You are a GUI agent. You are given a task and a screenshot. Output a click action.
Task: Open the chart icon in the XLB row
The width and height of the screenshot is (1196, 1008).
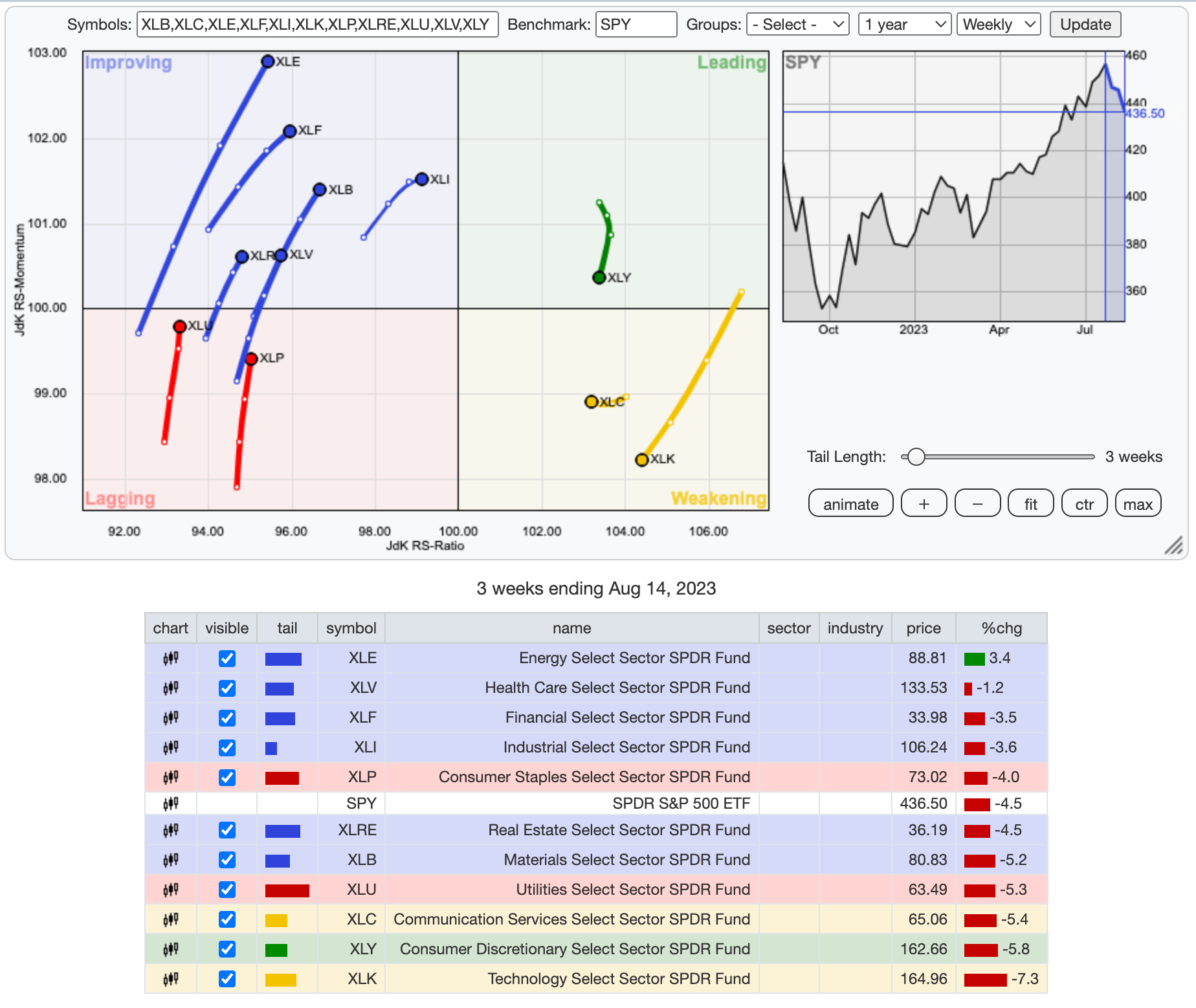pyautogui.click(x=171, y=860)
